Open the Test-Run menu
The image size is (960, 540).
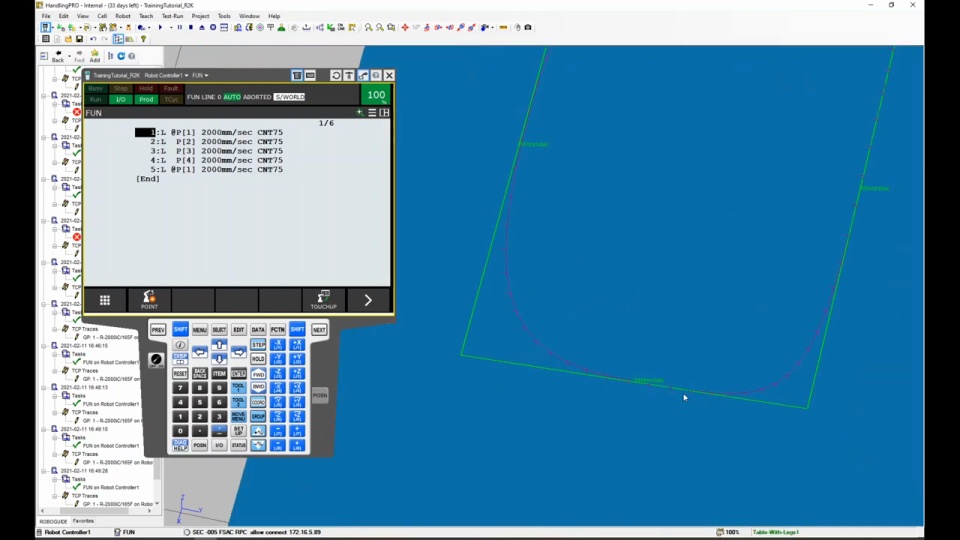click(172, 16)
